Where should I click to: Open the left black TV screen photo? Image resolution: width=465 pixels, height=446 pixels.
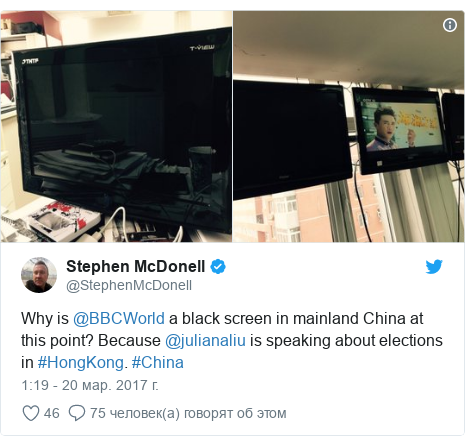pos(116,127)
